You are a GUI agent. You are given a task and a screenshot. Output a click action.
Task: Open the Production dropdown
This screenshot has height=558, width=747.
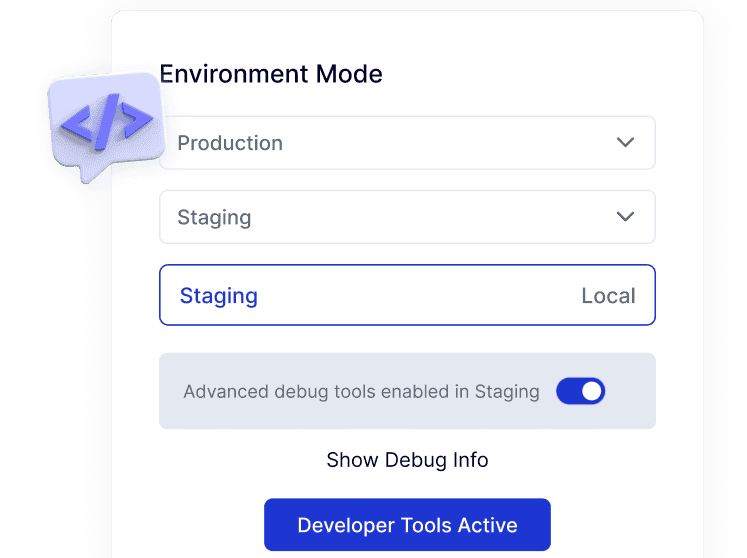coord(407,142)
